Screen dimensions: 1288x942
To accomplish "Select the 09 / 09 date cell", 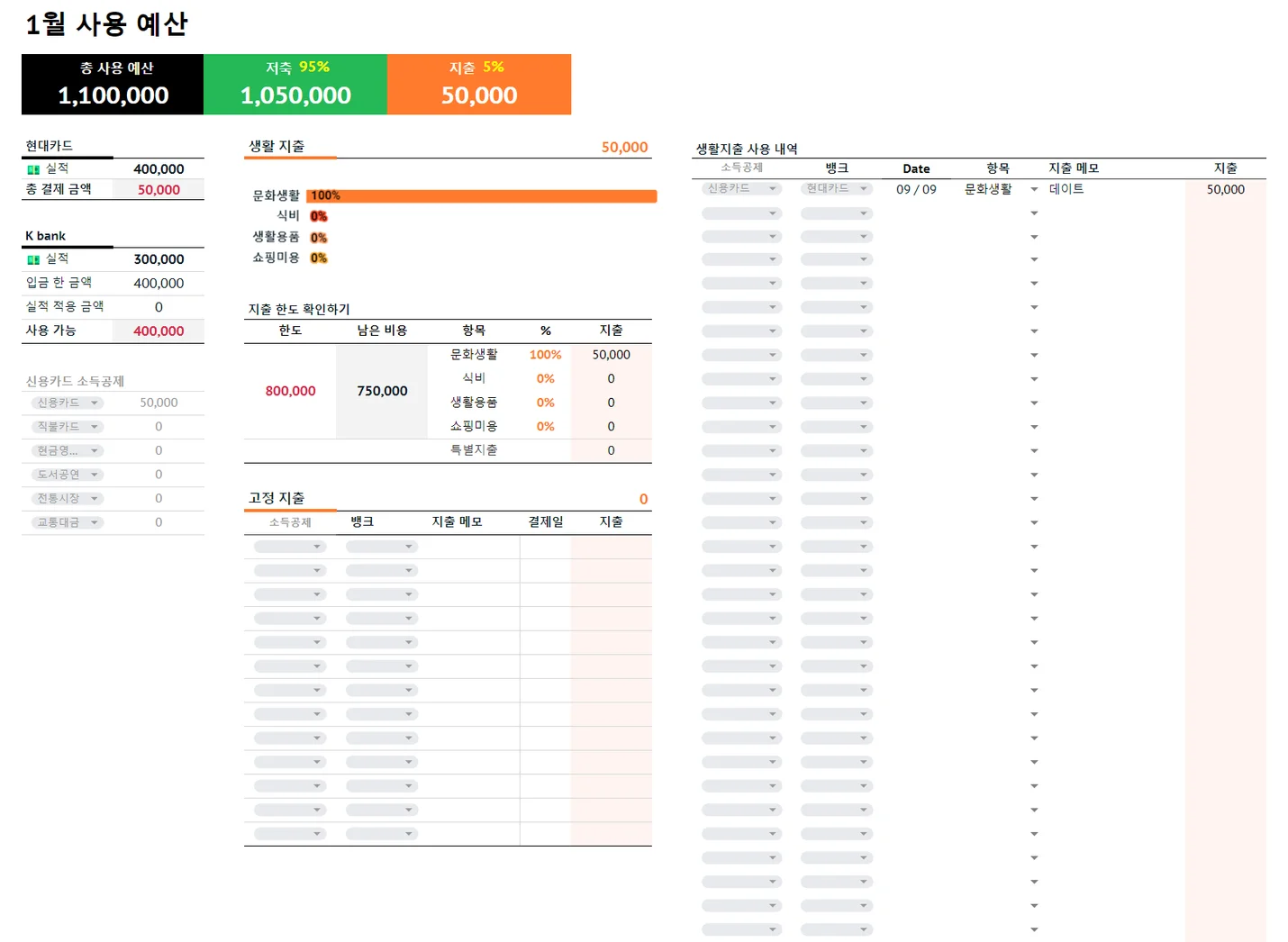I will point(916,189).
